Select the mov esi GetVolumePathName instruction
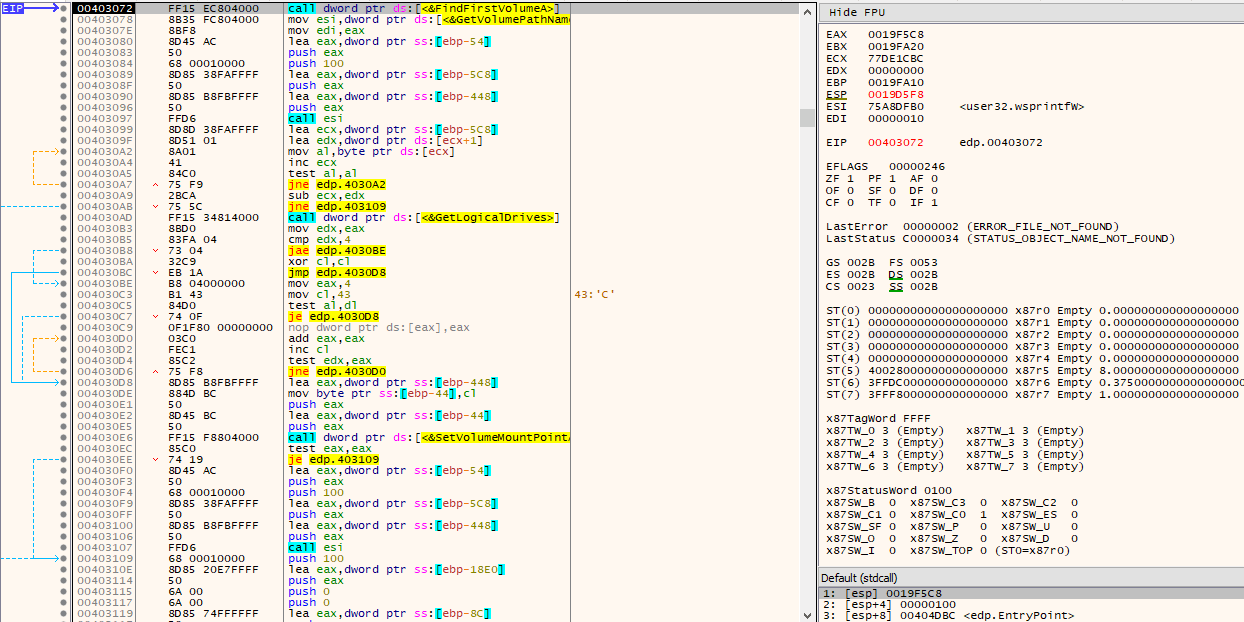The height and width of the screenshot is (622, 1244). (x=429, y=19)
